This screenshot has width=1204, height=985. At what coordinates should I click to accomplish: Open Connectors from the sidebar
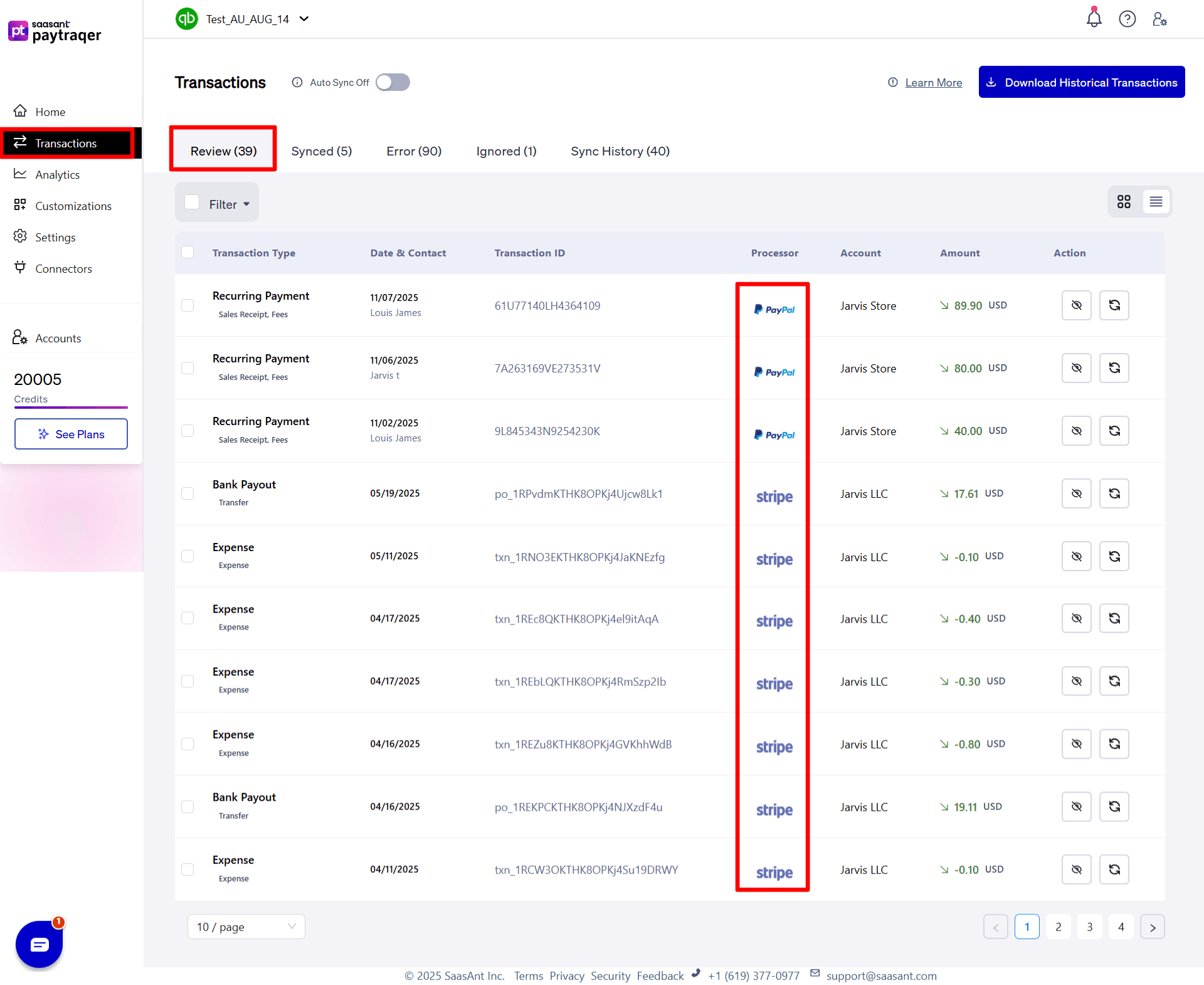coord(63,268)
